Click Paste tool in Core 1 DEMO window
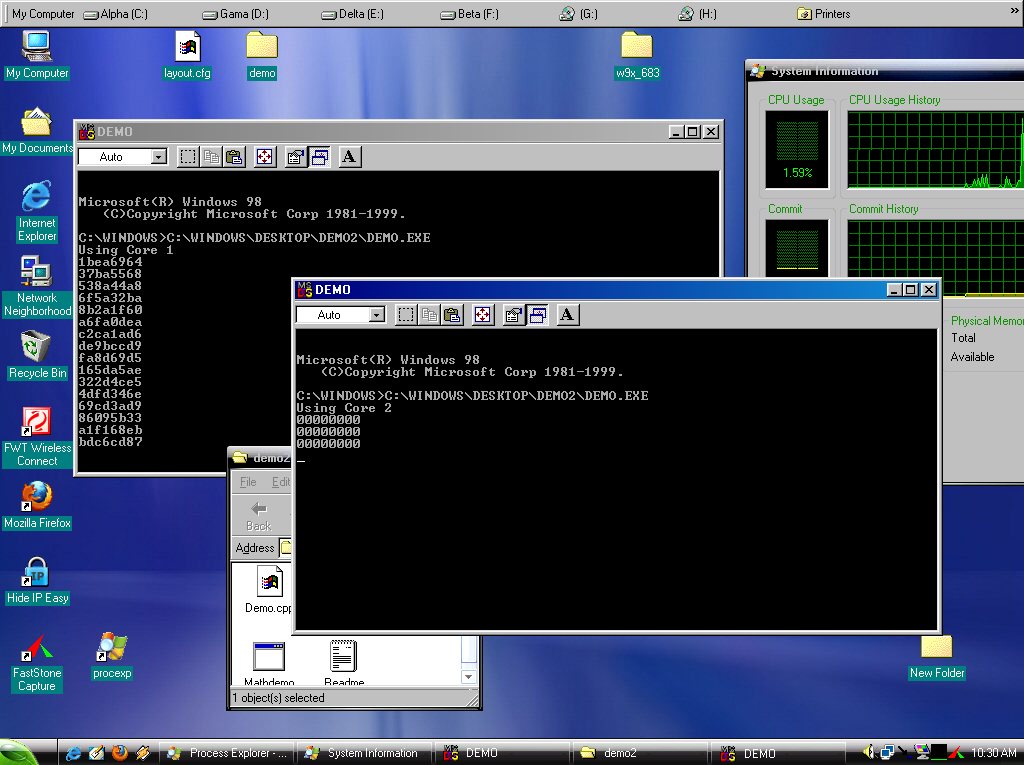This screenshot has height=765, width=1024. tap(234, 157)
